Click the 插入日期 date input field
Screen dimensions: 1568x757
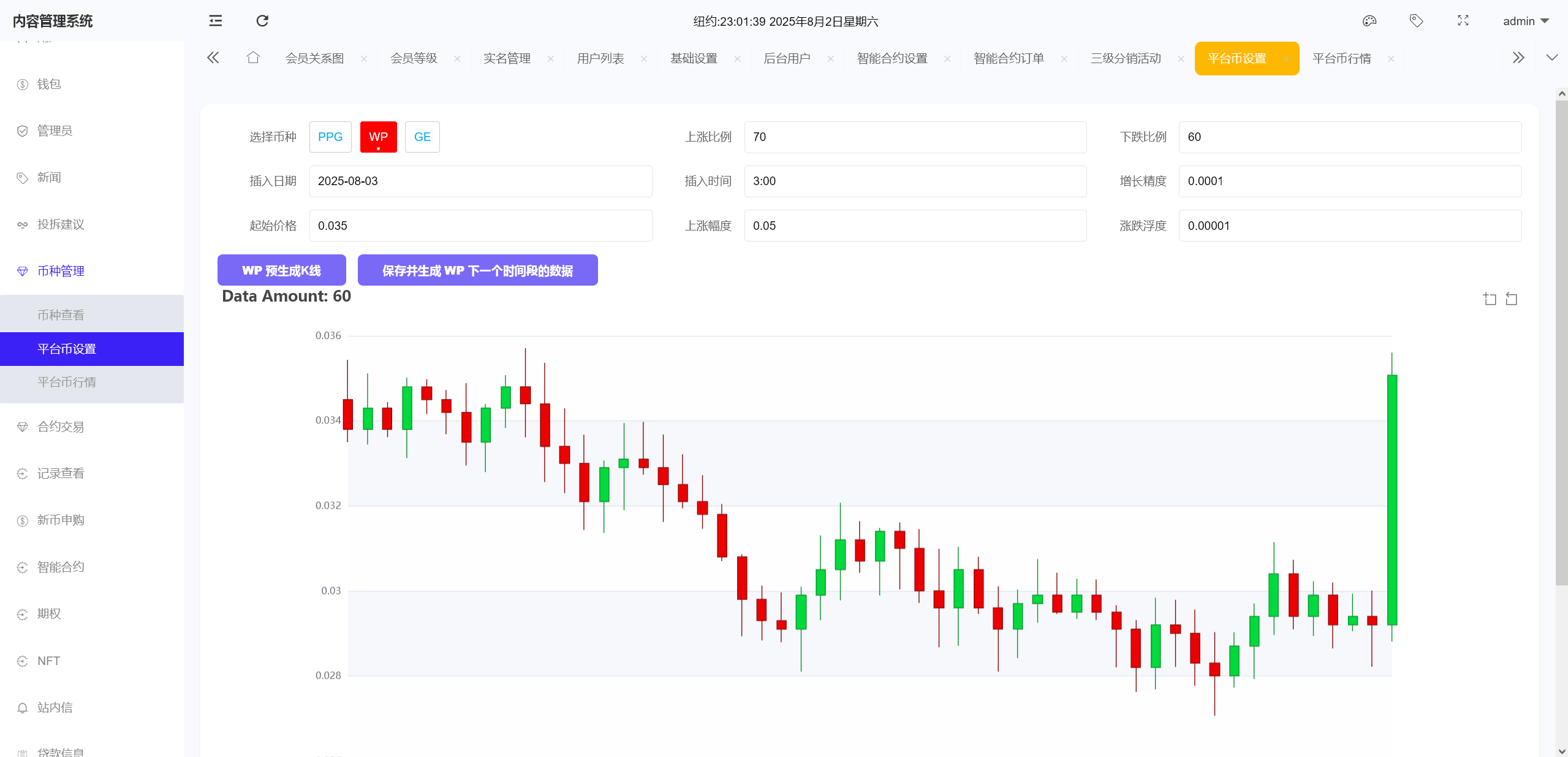pyautogui.click(x=480, y=181)
